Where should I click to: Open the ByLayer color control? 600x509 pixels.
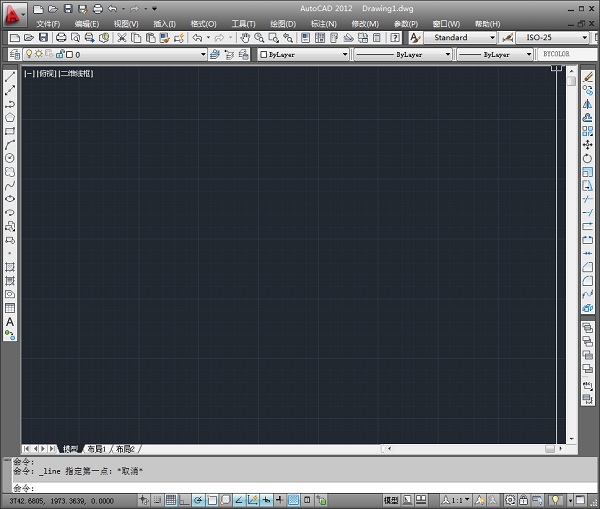[x=303, y=55]
